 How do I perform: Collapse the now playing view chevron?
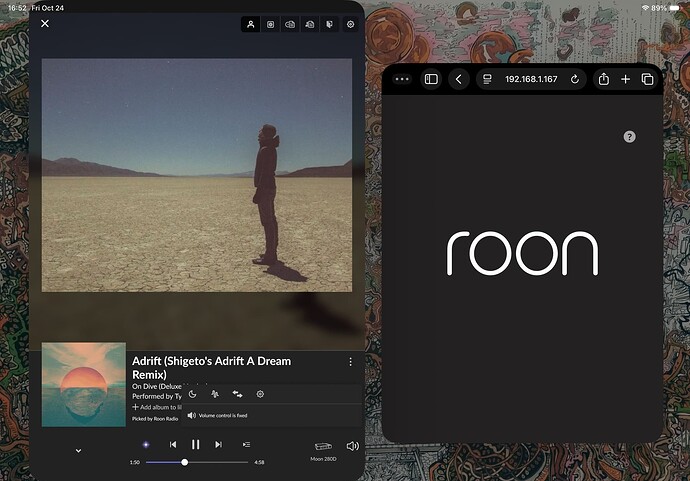(78, 451)
